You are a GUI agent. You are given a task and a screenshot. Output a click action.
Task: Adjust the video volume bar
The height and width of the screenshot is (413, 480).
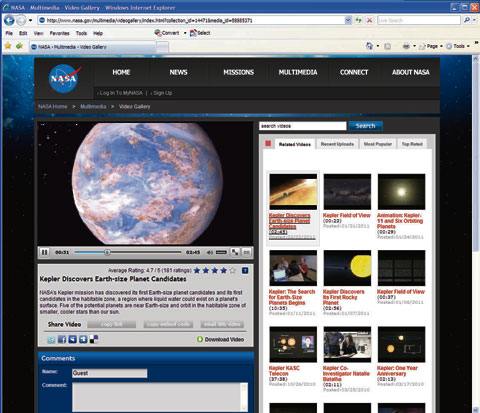(221, 252)
